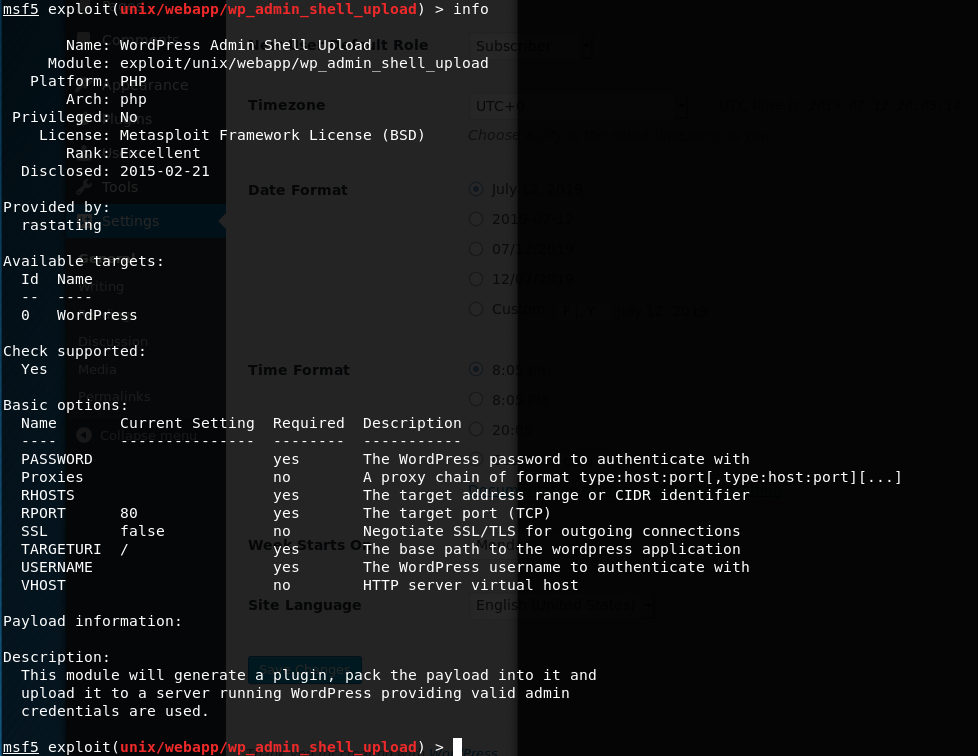Click target row '0 WordPress'
The image size is (978, 756).
79,316
